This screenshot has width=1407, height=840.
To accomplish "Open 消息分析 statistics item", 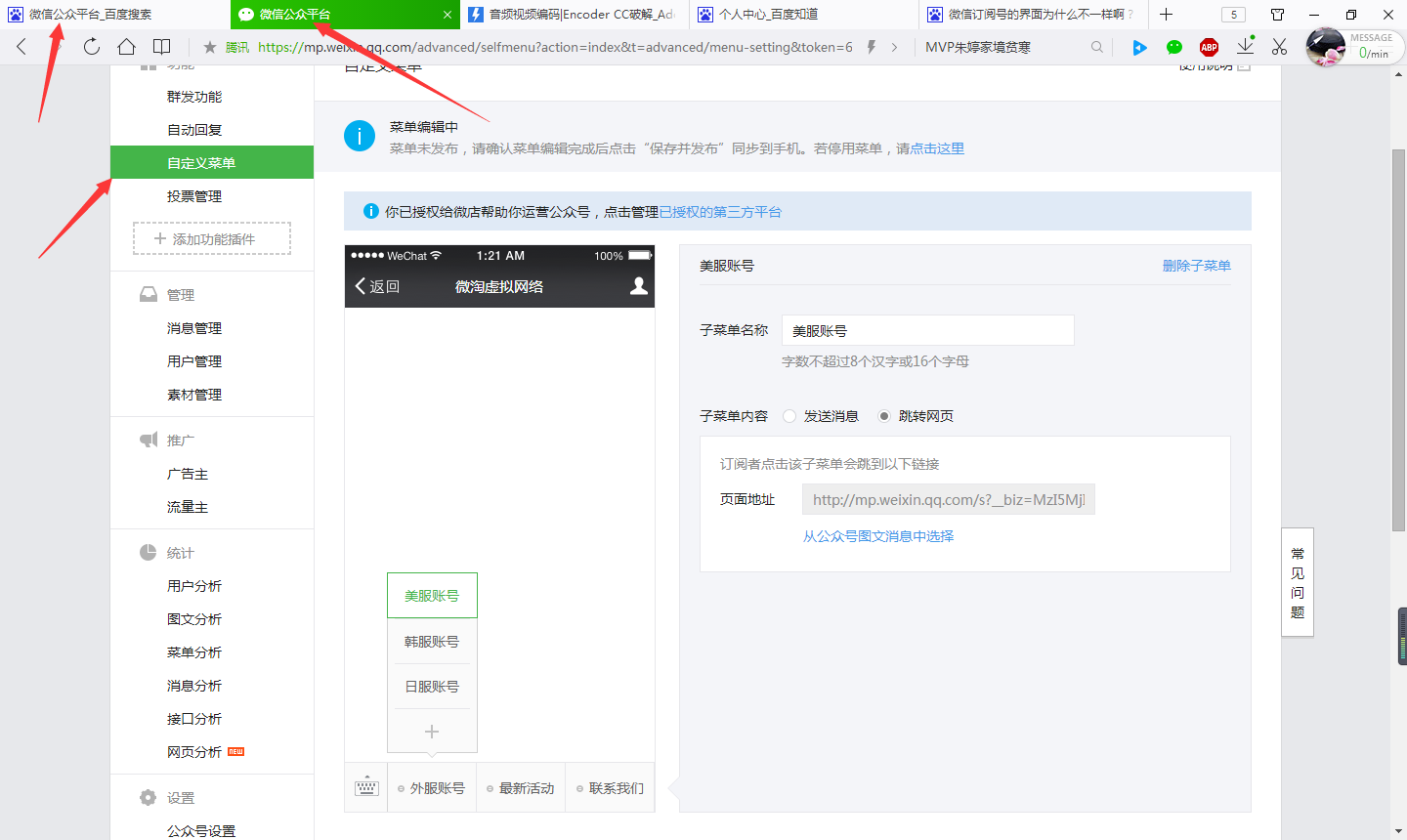I will tap(194, 686).
